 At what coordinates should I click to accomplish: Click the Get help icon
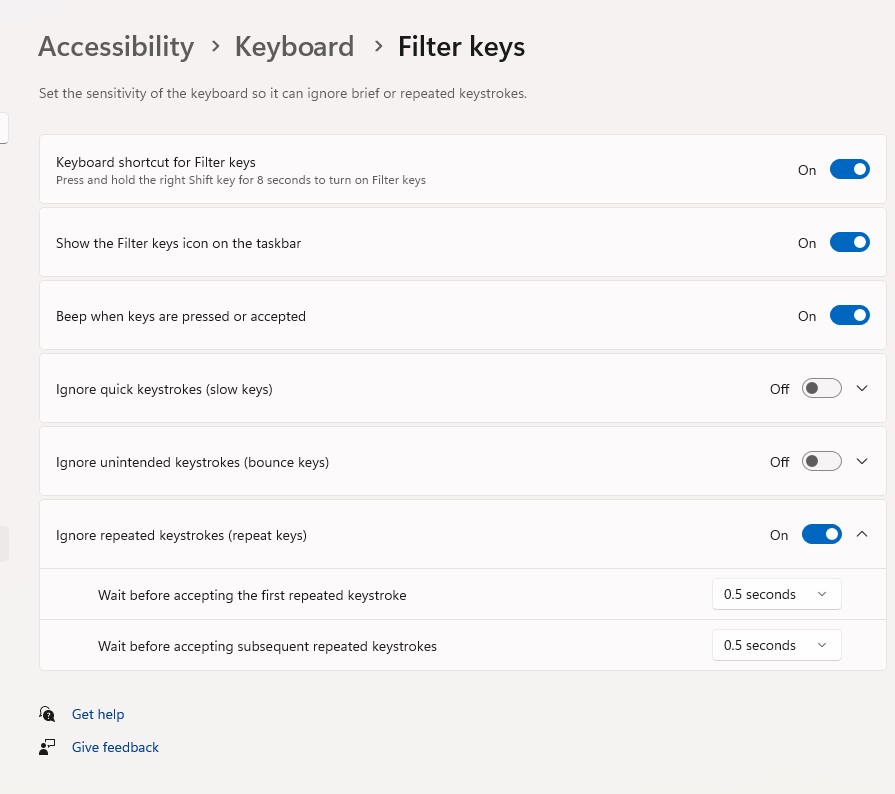(47, 714)
